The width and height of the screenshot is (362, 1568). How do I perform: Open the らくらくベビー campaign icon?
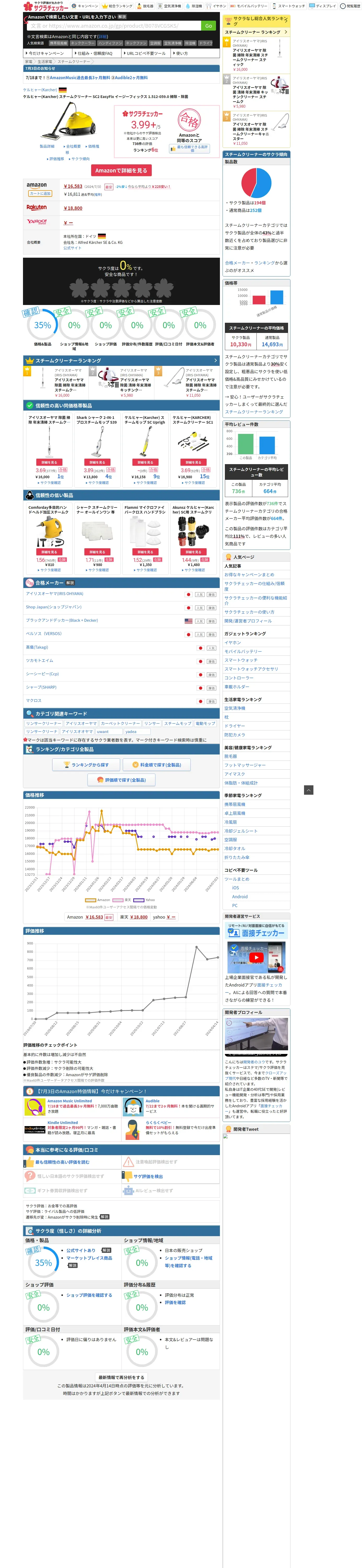[133, 1129]
